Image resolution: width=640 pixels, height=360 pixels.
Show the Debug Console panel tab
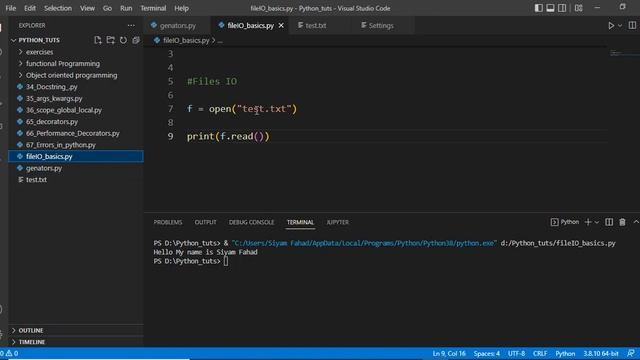click(x=251, y=222)
